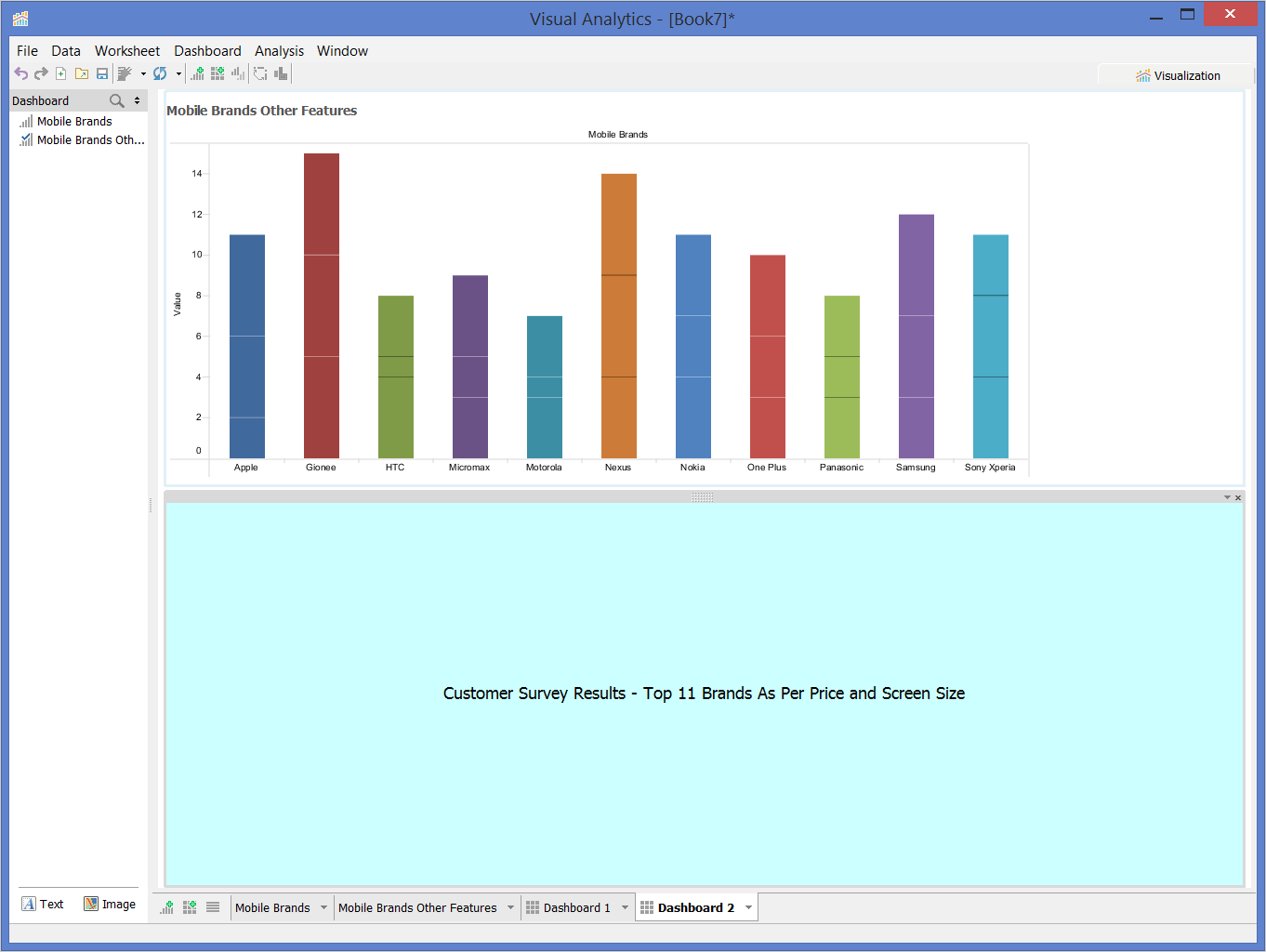Click the new worksheet icon in bottom bar
This screenshot has height=952, width=1266.
(167, 907)
